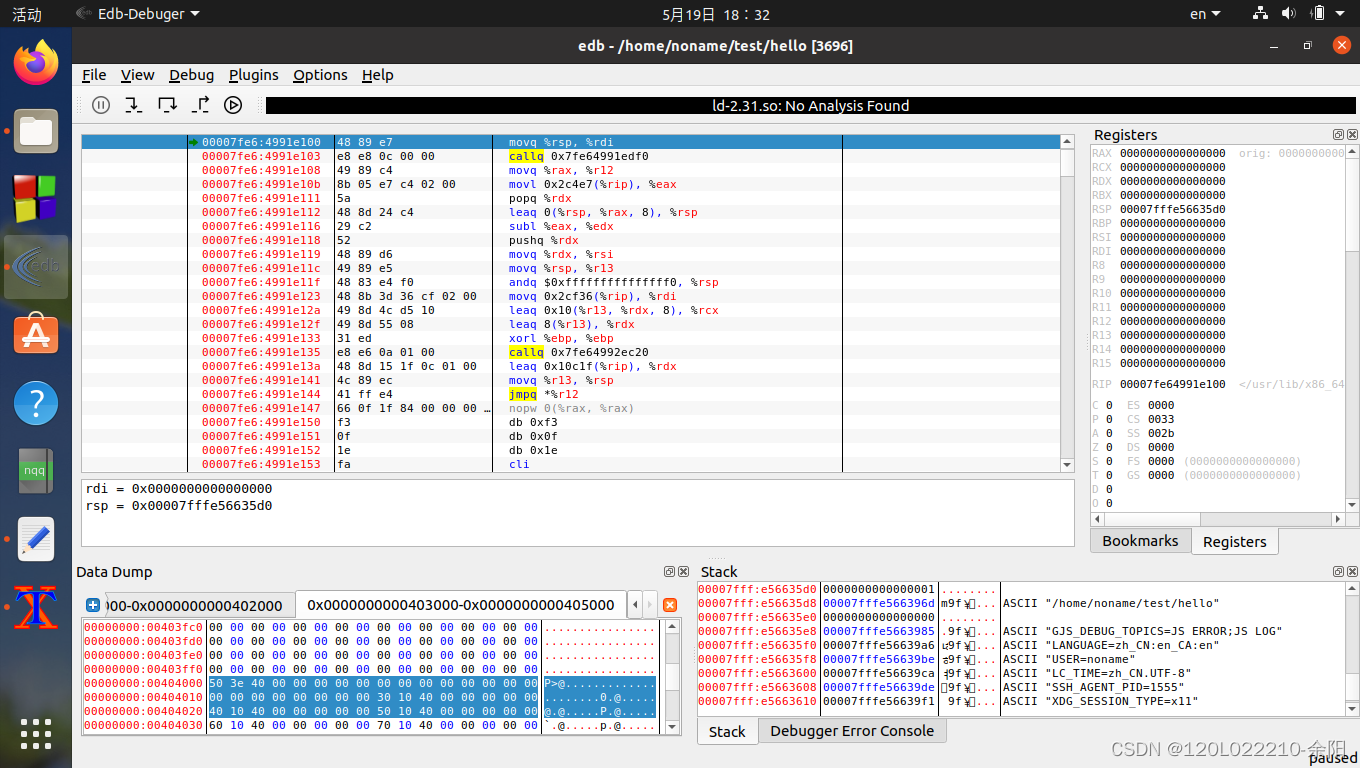
Task: Click the CS segment register value 0033
Action: pyautogui.click(x=1161, y=419)
